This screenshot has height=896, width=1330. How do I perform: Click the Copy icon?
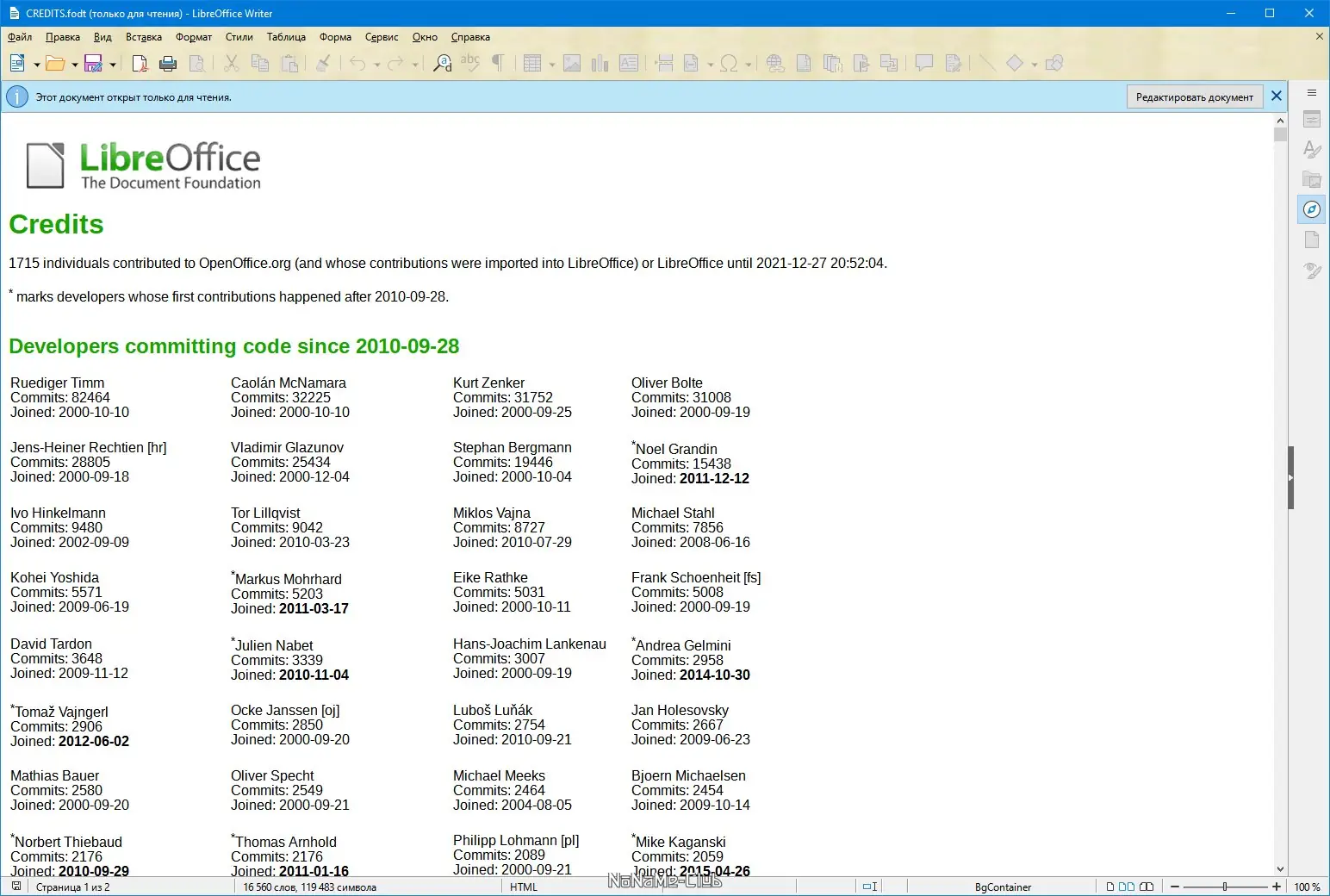260,63
